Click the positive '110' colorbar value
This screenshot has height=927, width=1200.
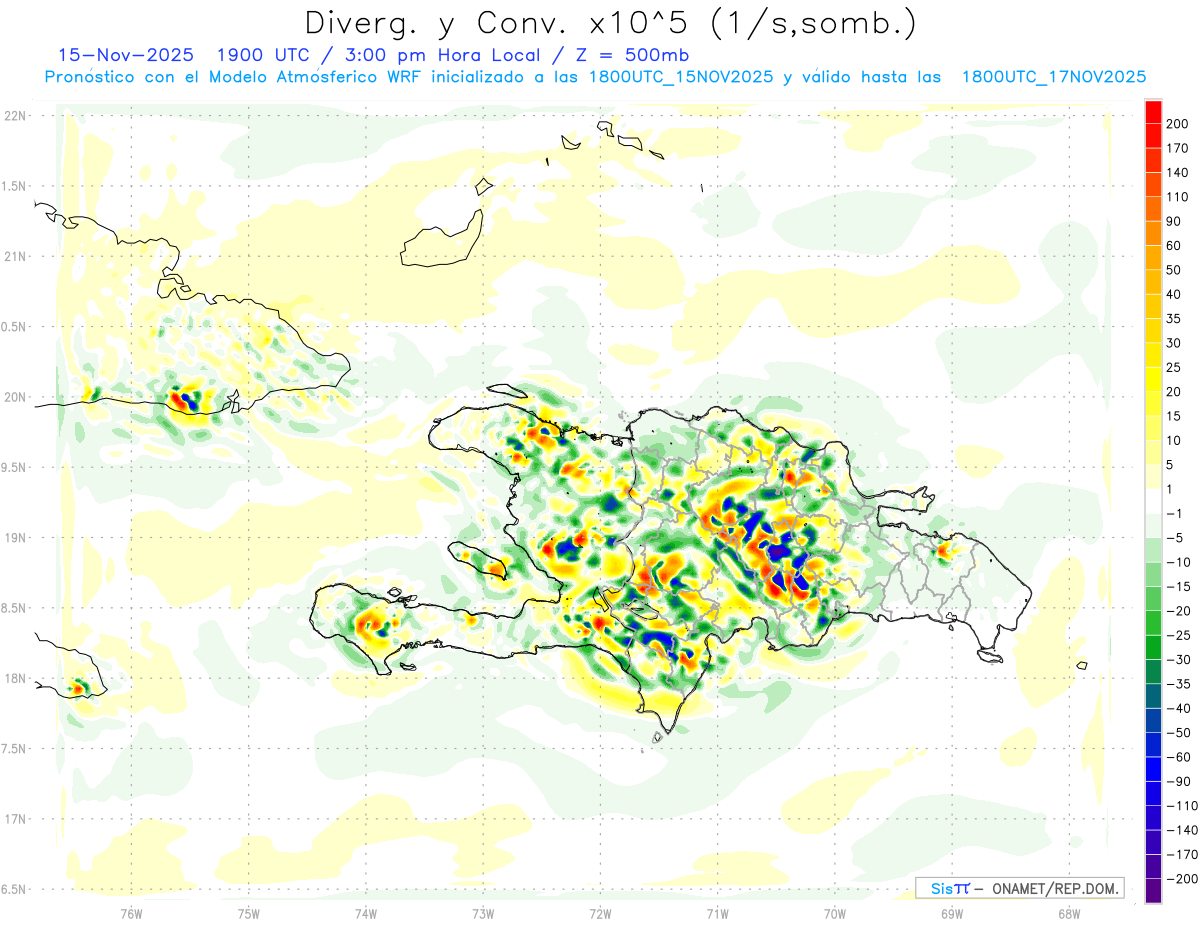[1178, 197]
